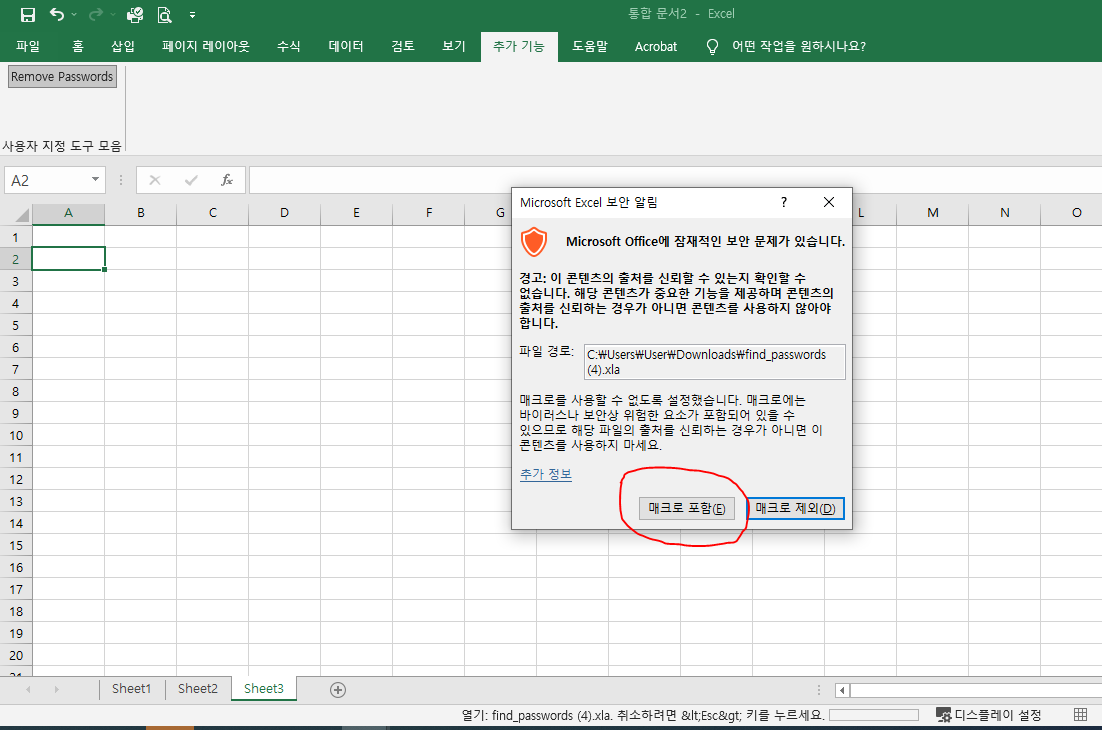Image resolution: width=1102 pixels, height=730 pixels.
Task: Undo the last action
Action: (x=57, y=14)
